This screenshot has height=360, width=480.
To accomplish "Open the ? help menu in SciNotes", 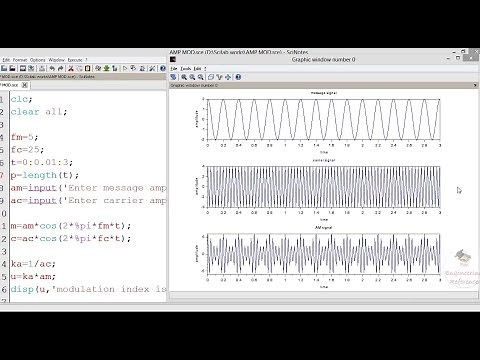I will [86, 60].
